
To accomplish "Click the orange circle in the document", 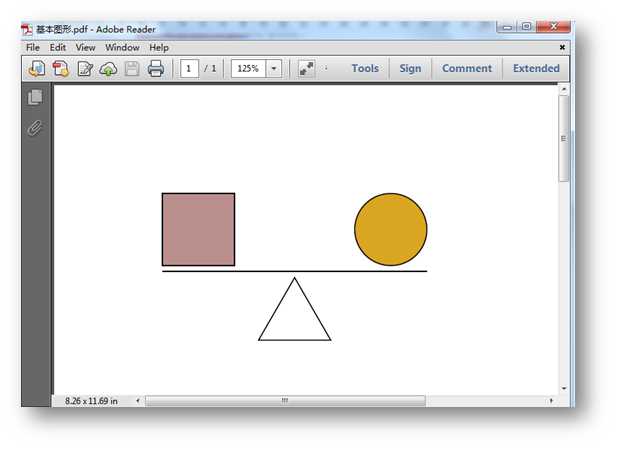I will click(x=390, y=229).
